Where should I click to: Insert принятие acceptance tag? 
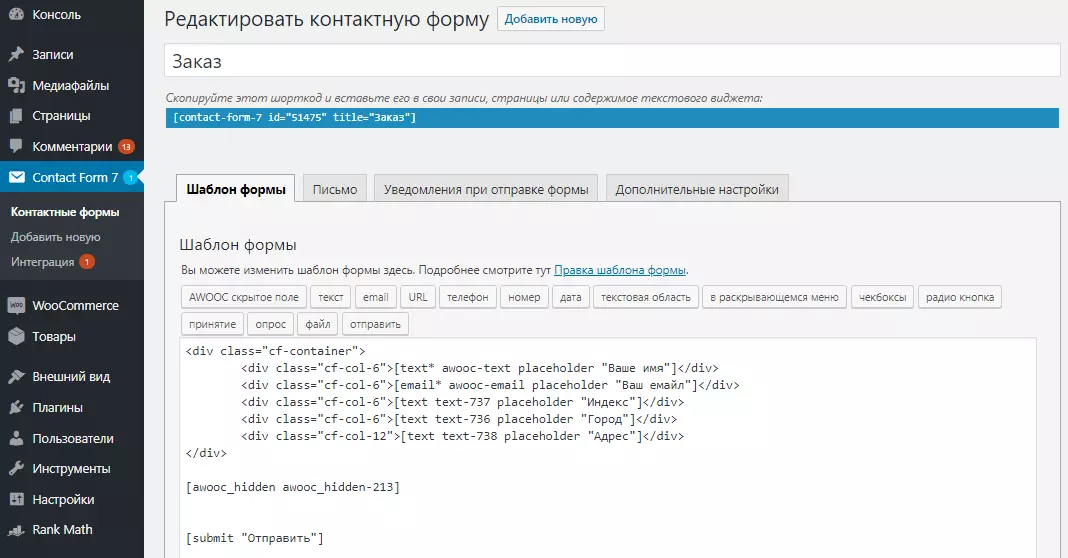pyautogui.click(x=213, y=324)
